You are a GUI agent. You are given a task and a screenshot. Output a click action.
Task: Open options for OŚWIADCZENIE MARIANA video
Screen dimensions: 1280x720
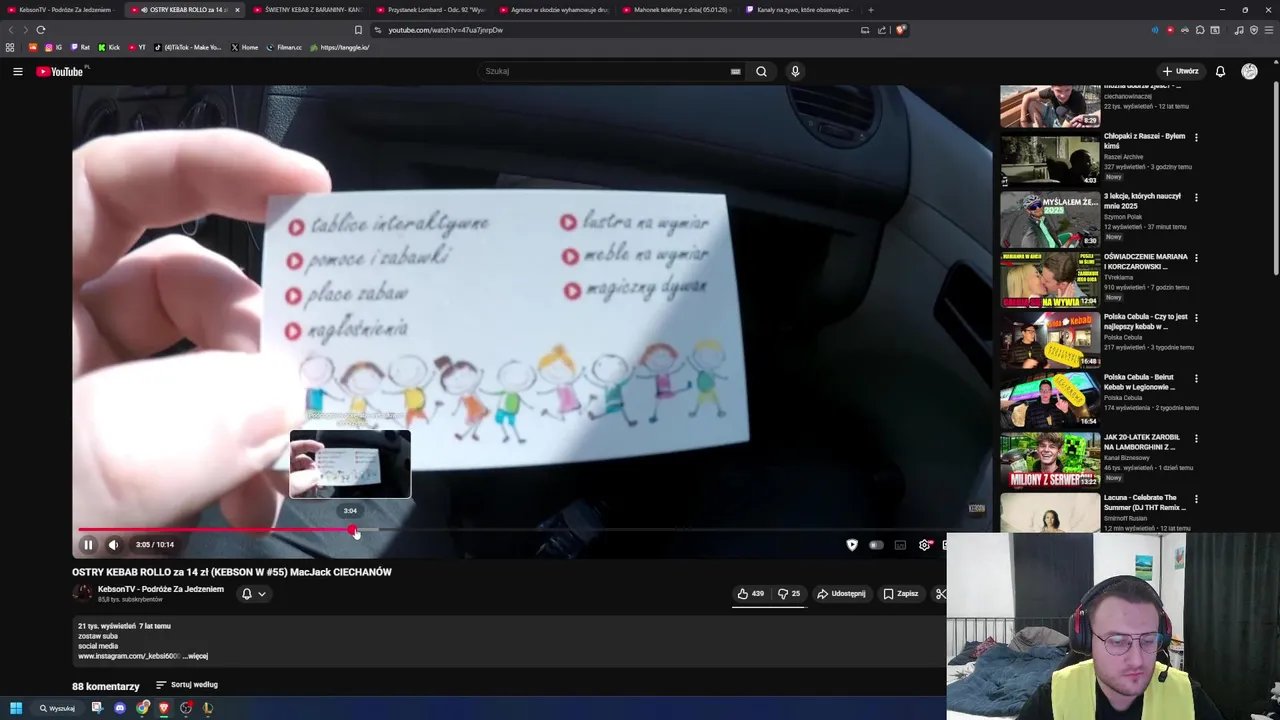click(1196, 258)
